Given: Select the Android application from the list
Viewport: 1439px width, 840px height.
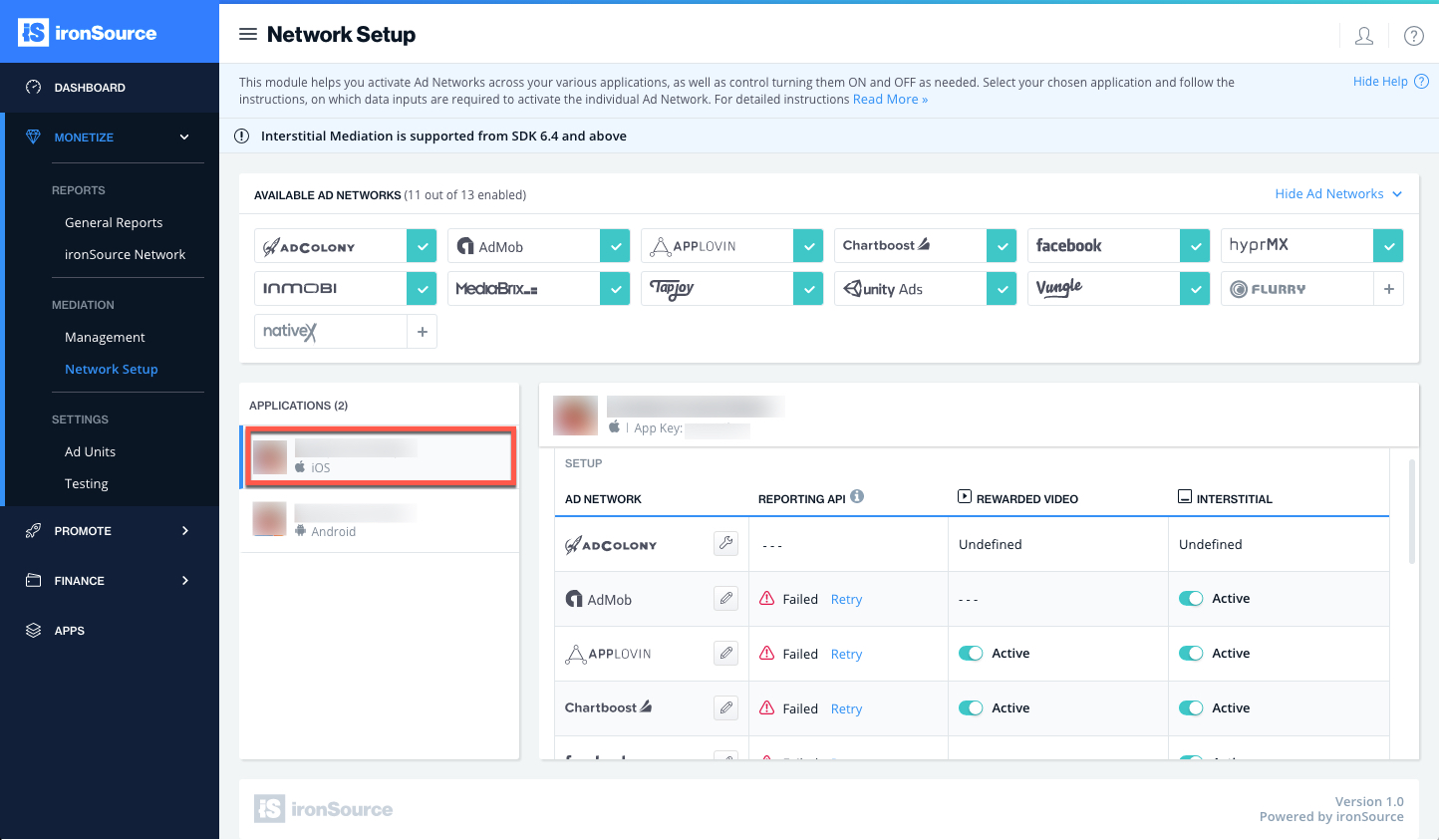Looking at the screenshot, I should [379, 520].
